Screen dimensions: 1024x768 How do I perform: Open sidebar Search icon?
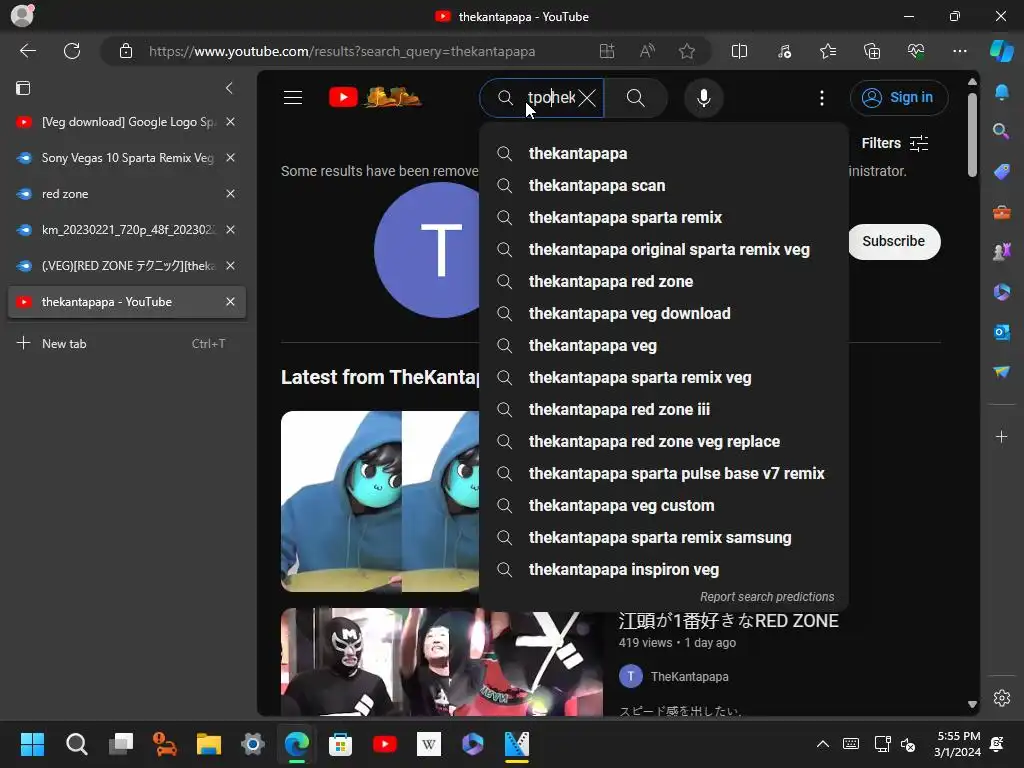1001,132
